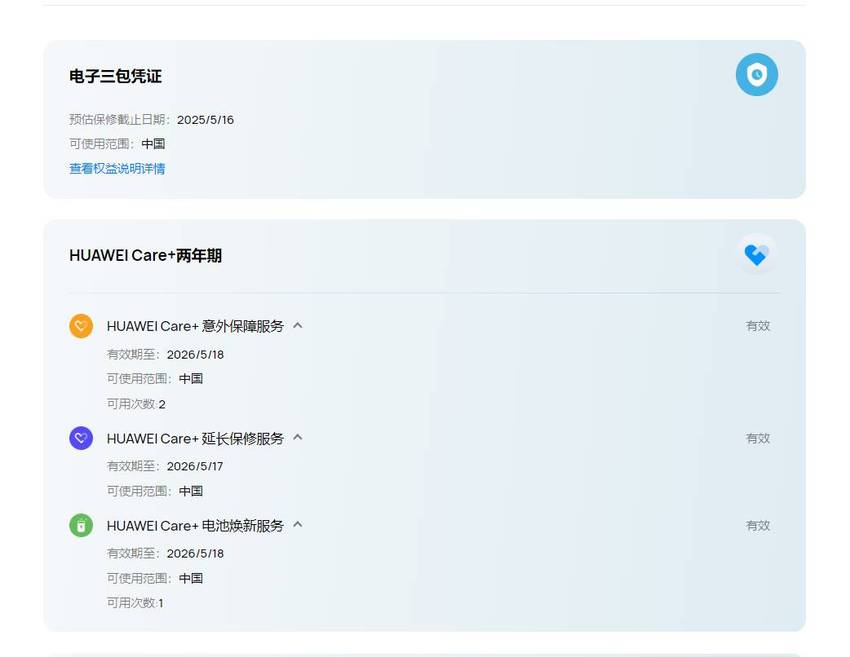
Task: Open the 查看权益说明详情 link
Action: tap(117, 169)
